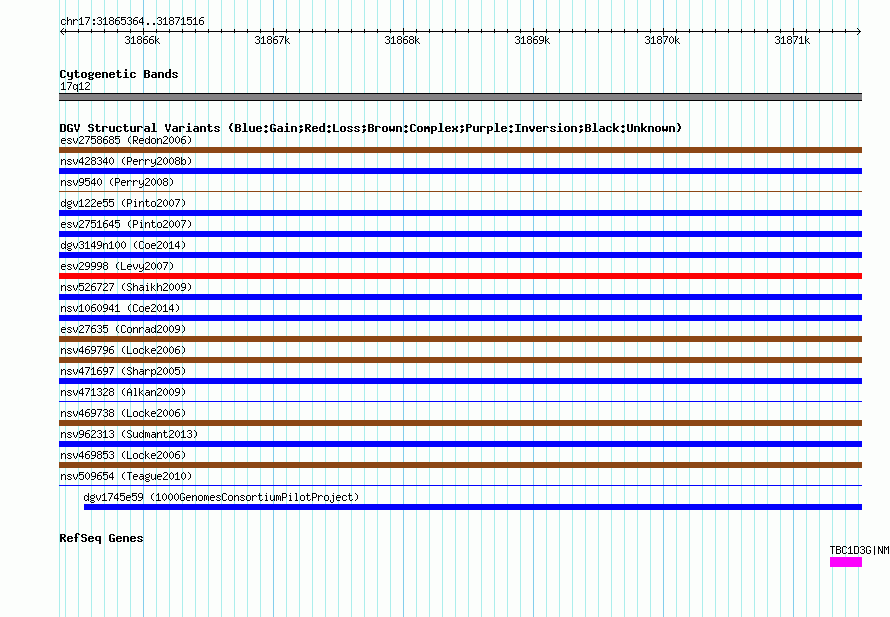Open nsv469738 (Locke2006) variant

click(x=123, y=413)
